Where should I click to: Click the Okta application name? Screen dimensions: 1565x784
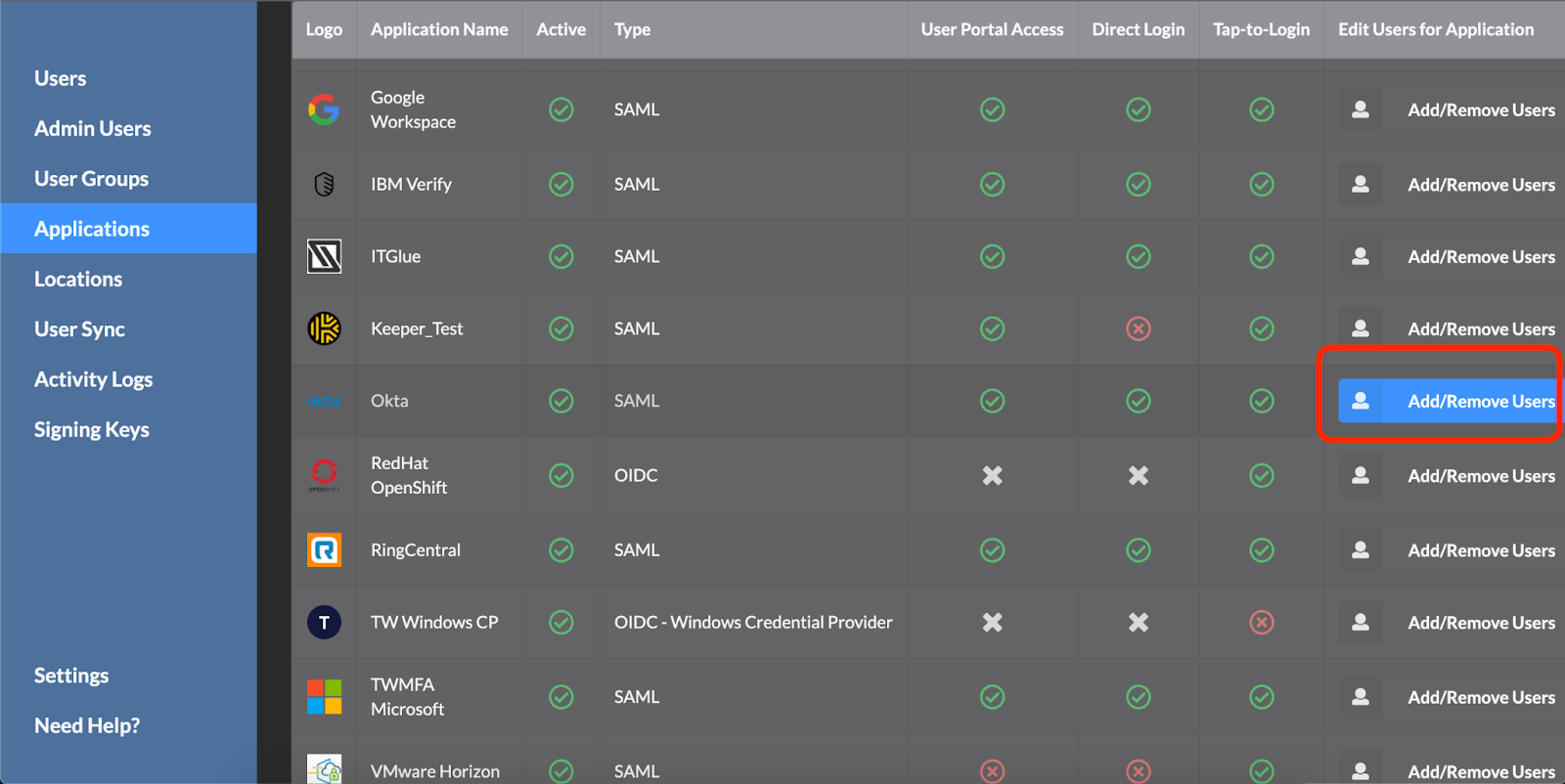(x=389, y=401)
